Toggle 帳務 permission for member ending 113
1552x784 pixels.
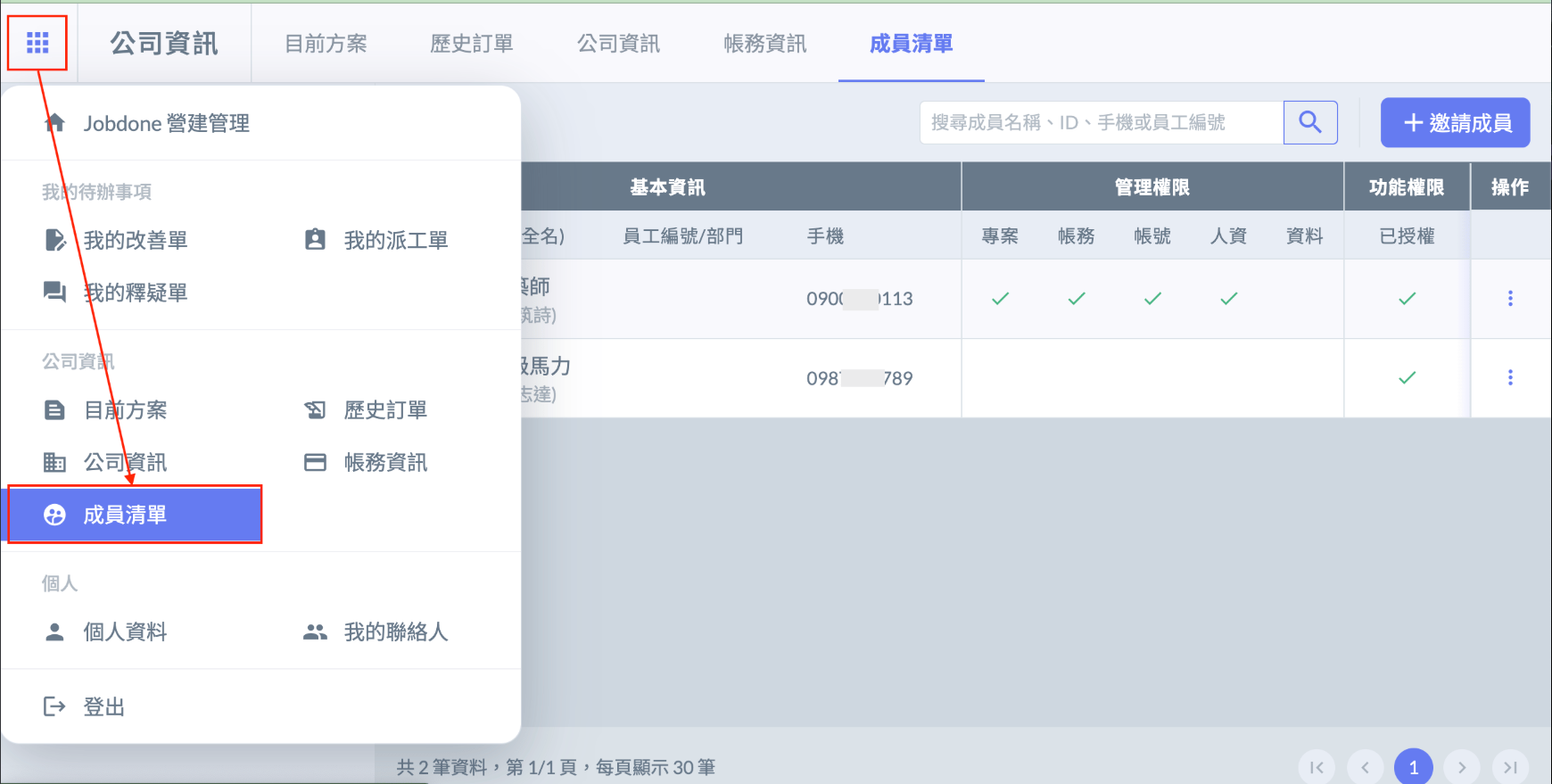click(x=1077, y=299)
